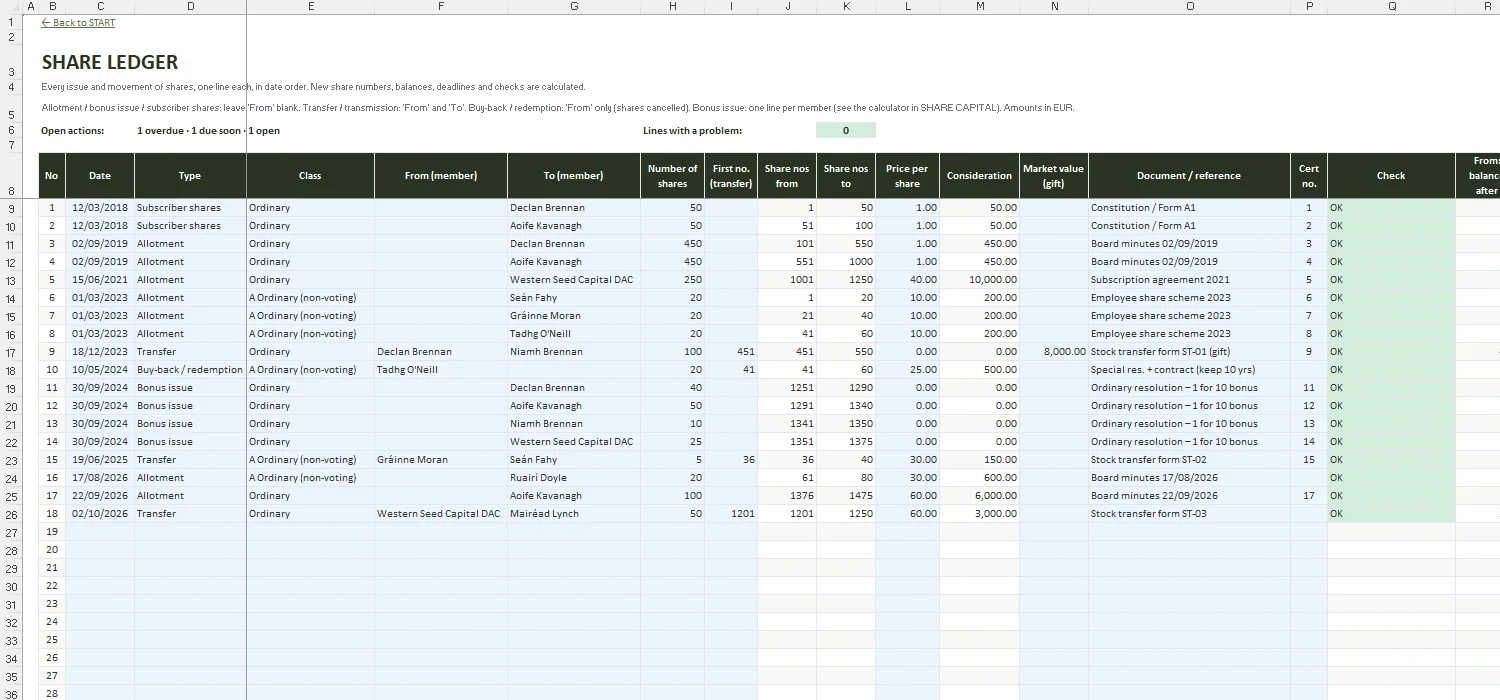
Task: Click the 'Share nos from' table header
Action: [x=787, y=176]
